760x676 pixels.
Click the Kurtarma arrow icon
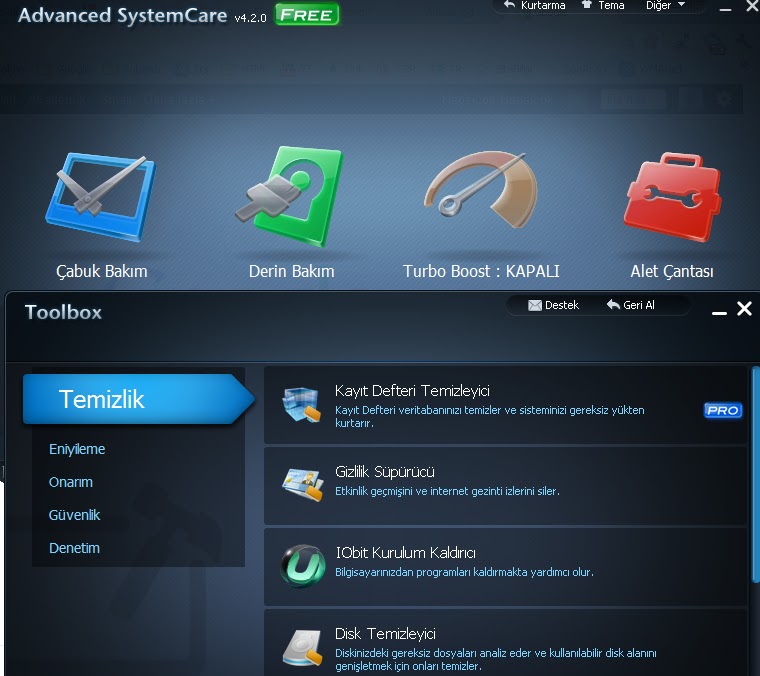(509, 5)
